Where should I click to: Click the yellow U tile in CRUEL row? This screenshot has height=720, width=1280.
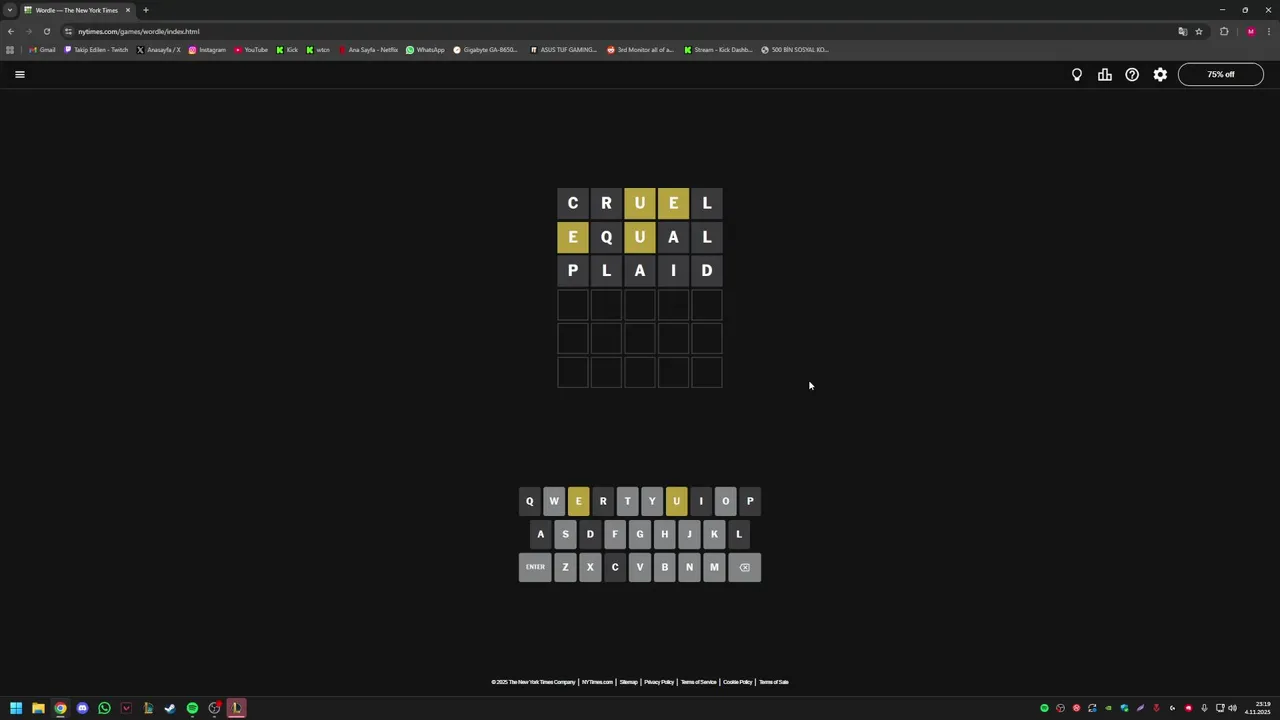pos(640,203)
